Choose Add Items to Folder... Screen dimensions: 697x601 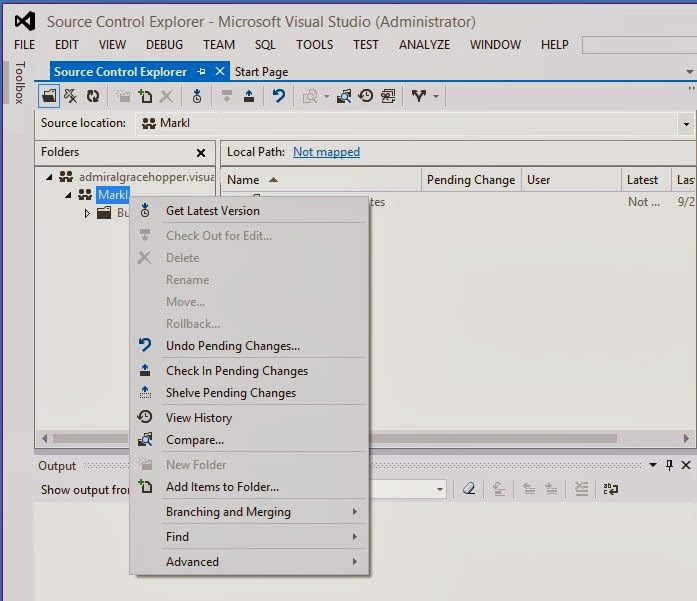[x=249, y=487]
